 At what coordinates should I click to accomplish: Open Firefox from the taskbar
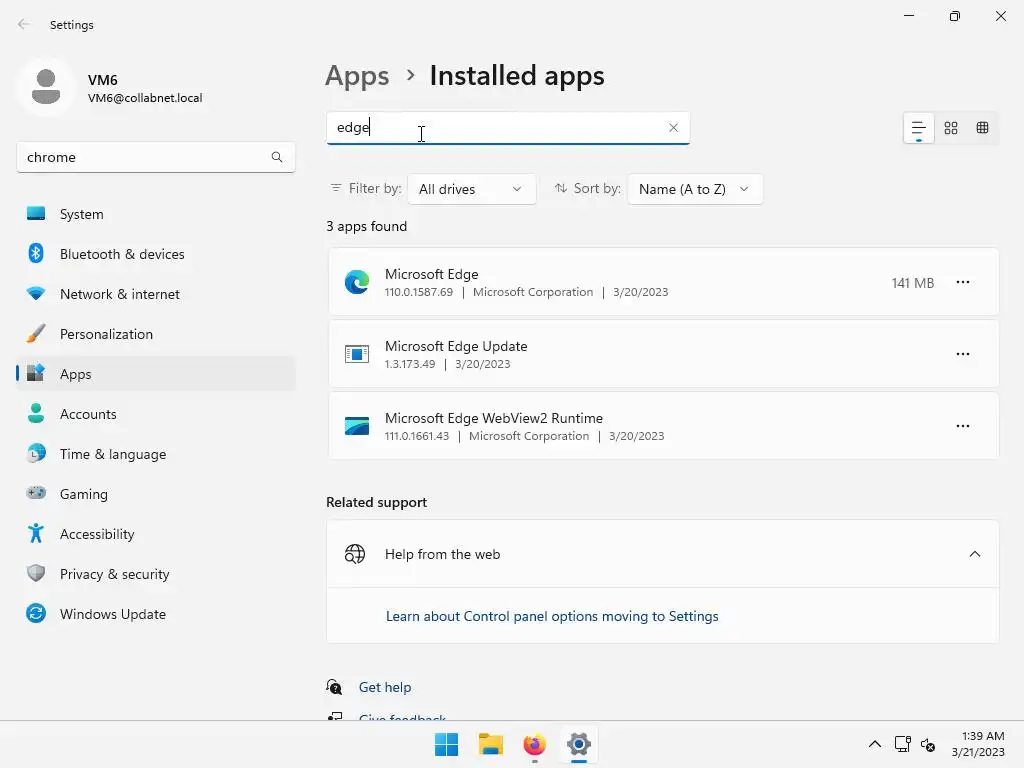535,745
